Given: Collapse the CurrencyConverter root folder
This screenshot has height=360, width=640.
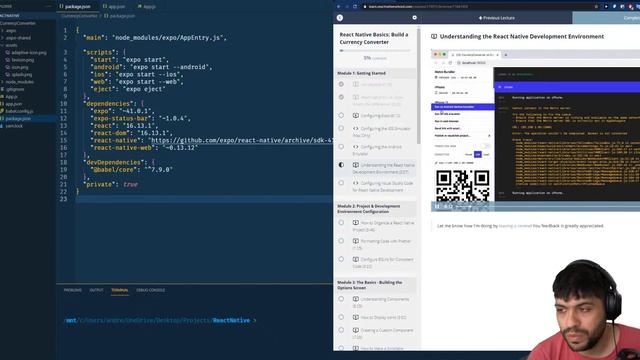Looking at the screenshot, I should pos(17,23).
